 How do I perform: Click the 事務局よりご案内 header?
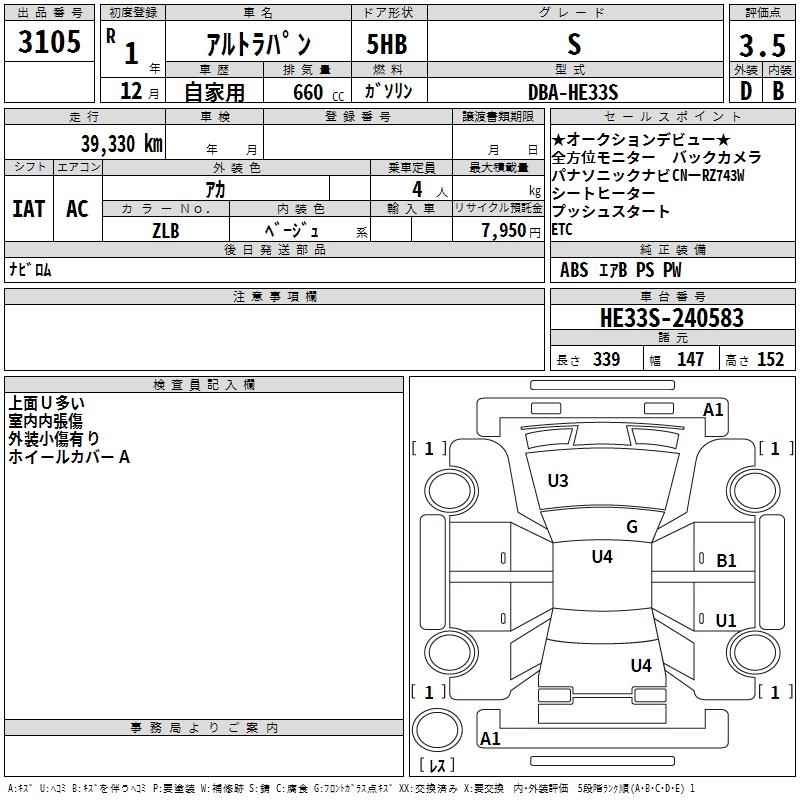pyautogui.click(x=204, y=728)
